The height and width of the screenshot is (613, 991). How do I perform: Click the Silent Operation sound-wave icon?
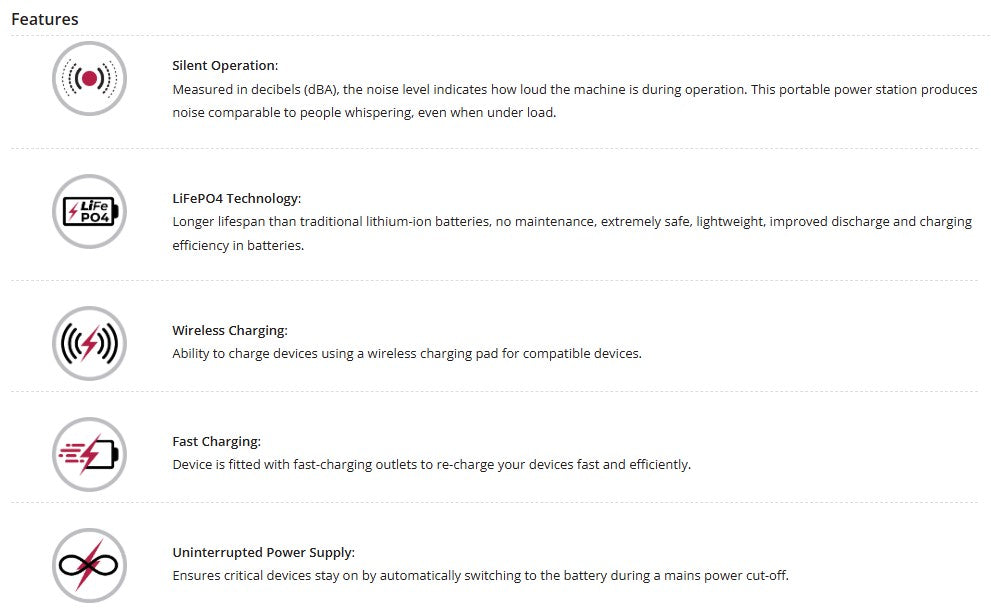89,78
